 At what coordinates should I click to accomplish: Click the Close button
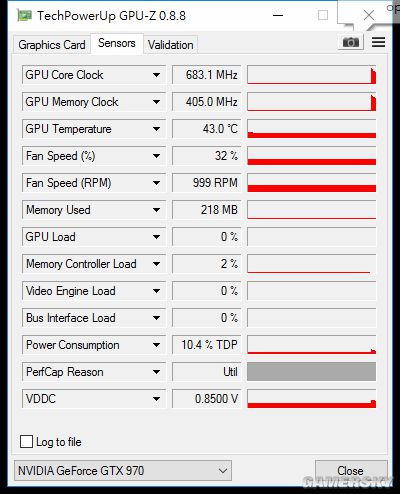(x=351, y=471)
